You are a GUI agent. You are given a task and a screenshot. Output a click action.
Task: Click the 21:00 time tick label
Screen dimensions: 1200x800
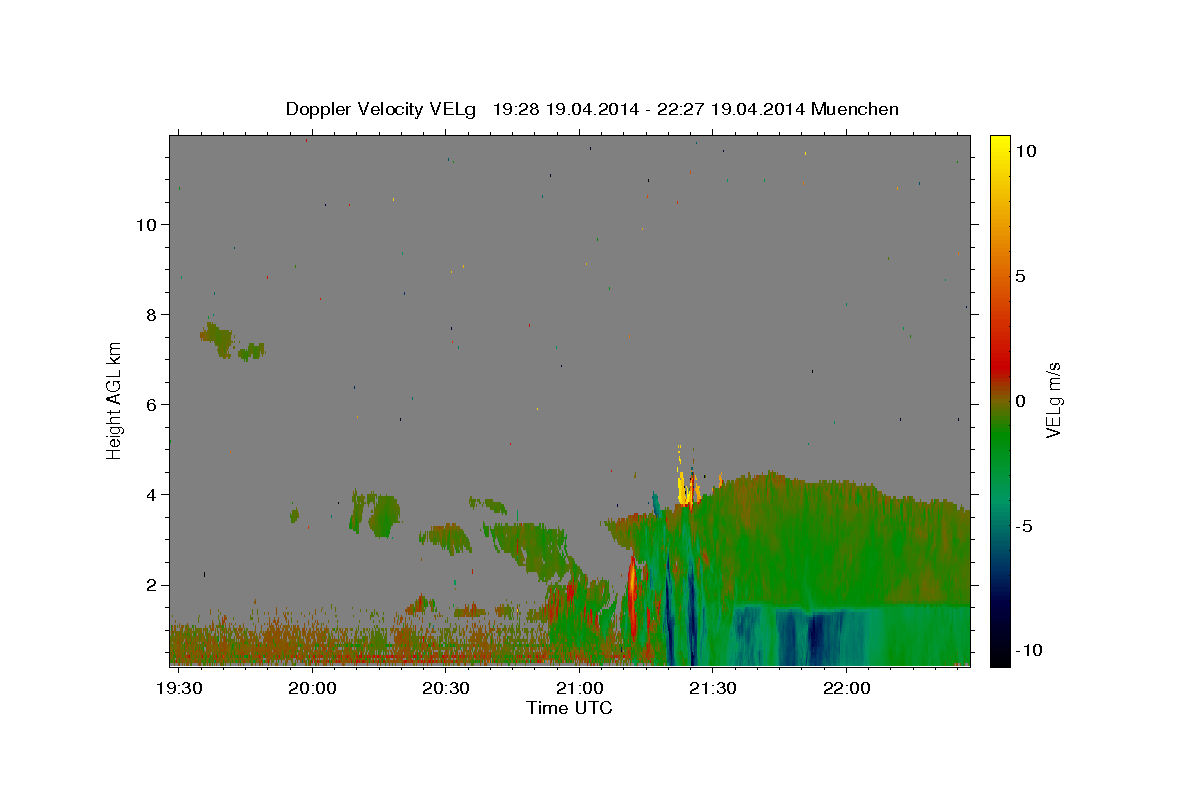coord(580,688)
